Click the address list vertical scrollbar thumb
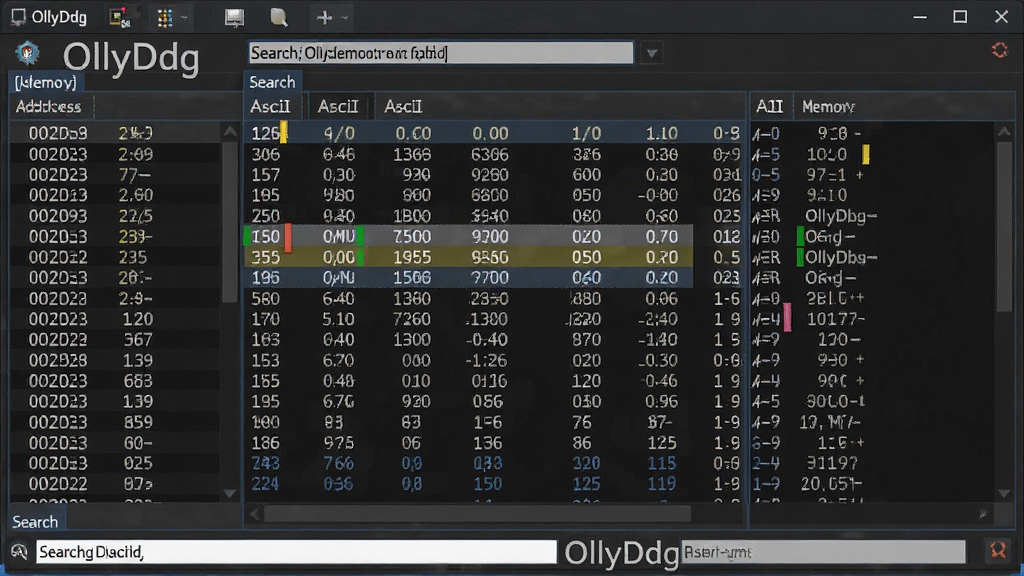Viewport: 1024px width, 576px height. [x=230, y=222]
